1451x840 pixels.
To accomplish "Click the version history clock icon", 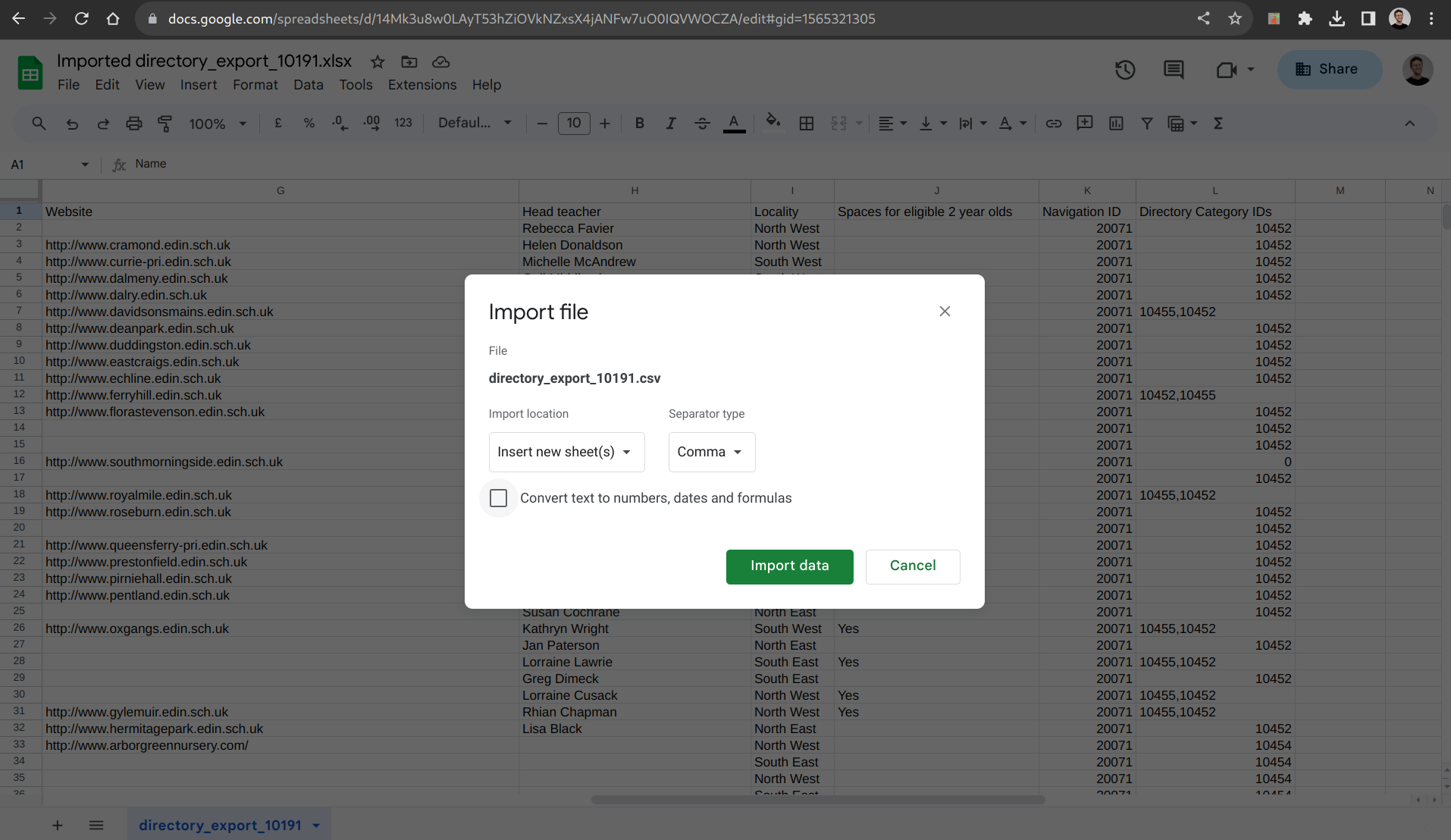I will (1125, 70).
